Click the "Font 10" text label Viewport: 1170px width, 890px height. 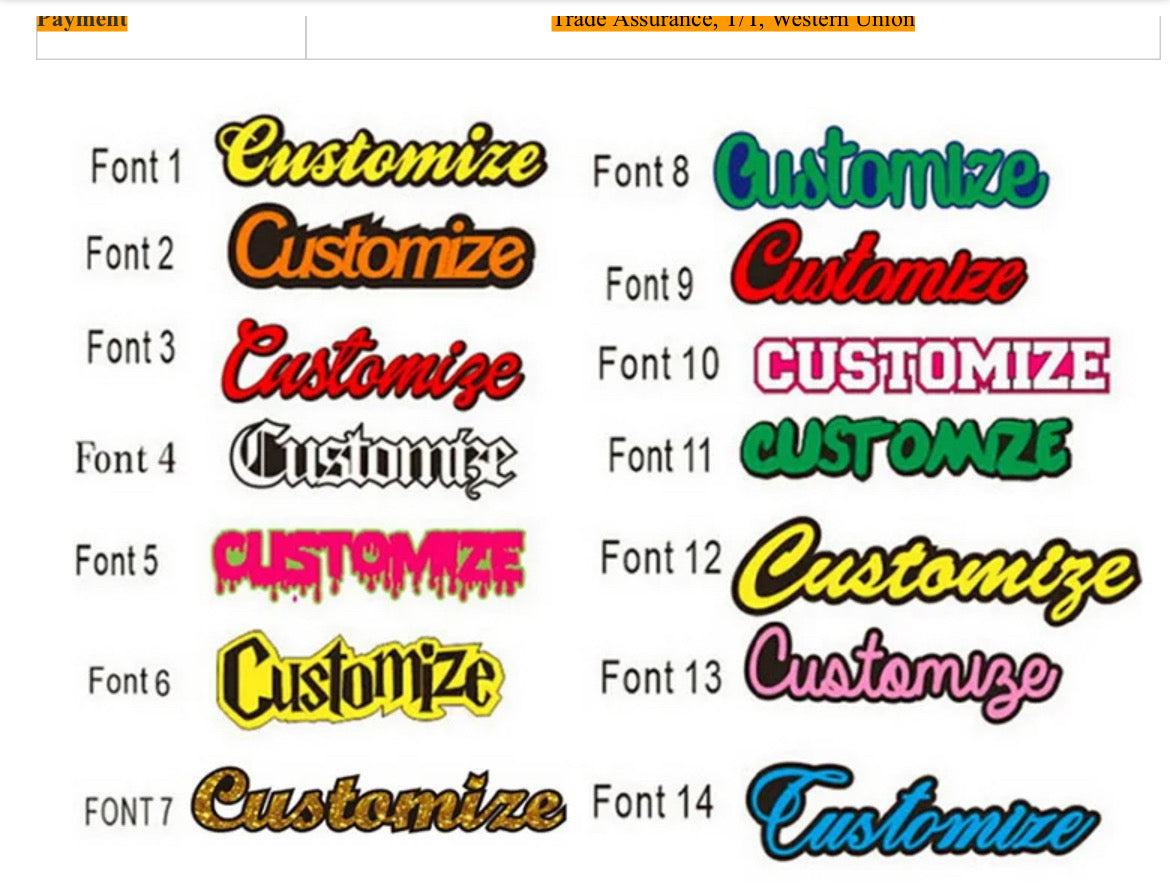click(x=658, y=363)
